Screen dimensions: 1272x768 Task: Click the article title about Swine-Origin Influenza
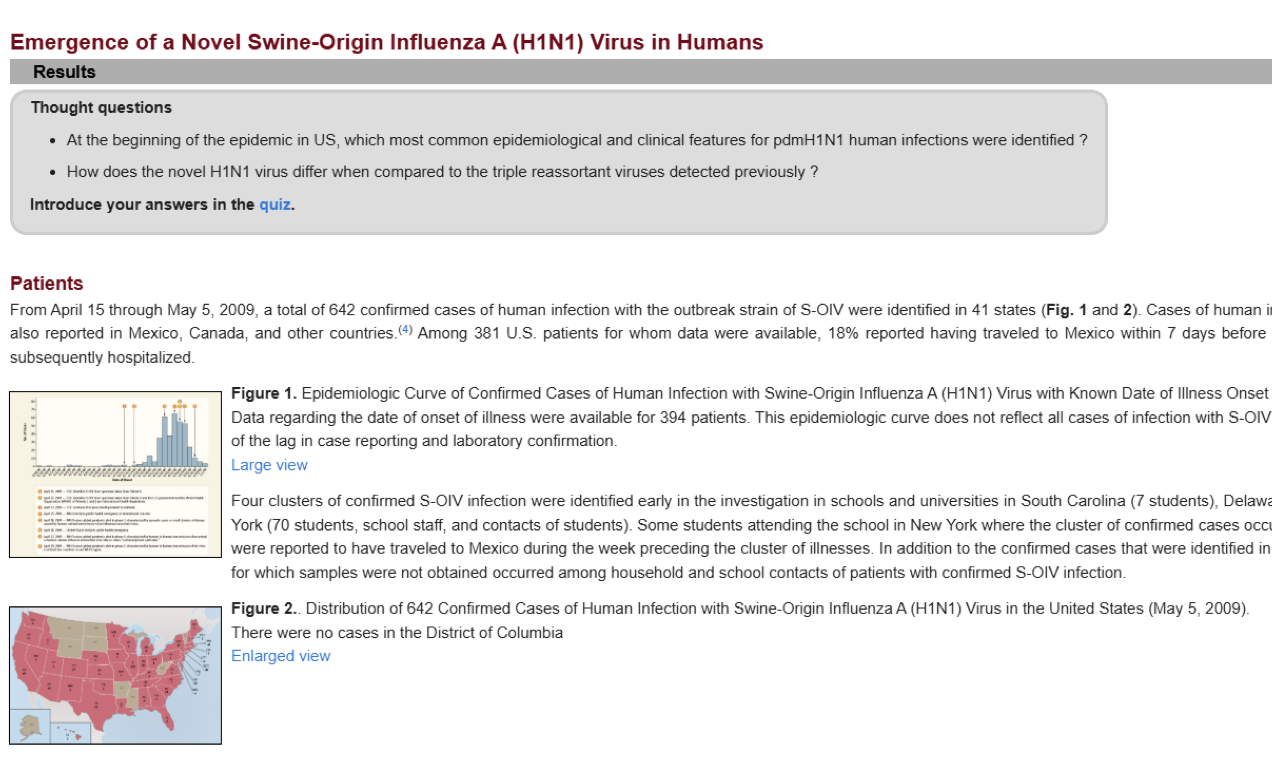pos(386,42)
